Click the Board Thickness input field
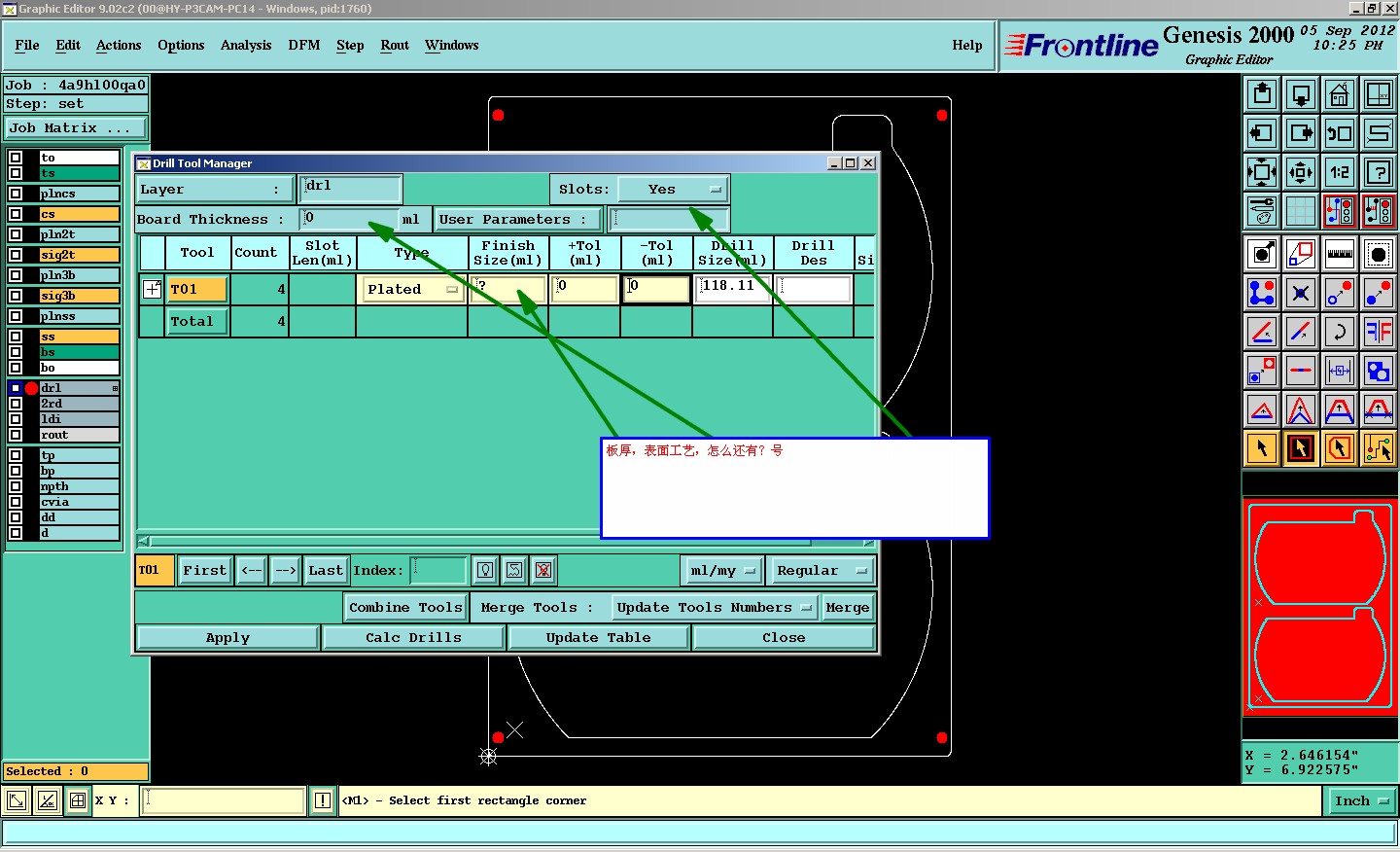This screenshot has width=1400, height=852. pos(349,219)
